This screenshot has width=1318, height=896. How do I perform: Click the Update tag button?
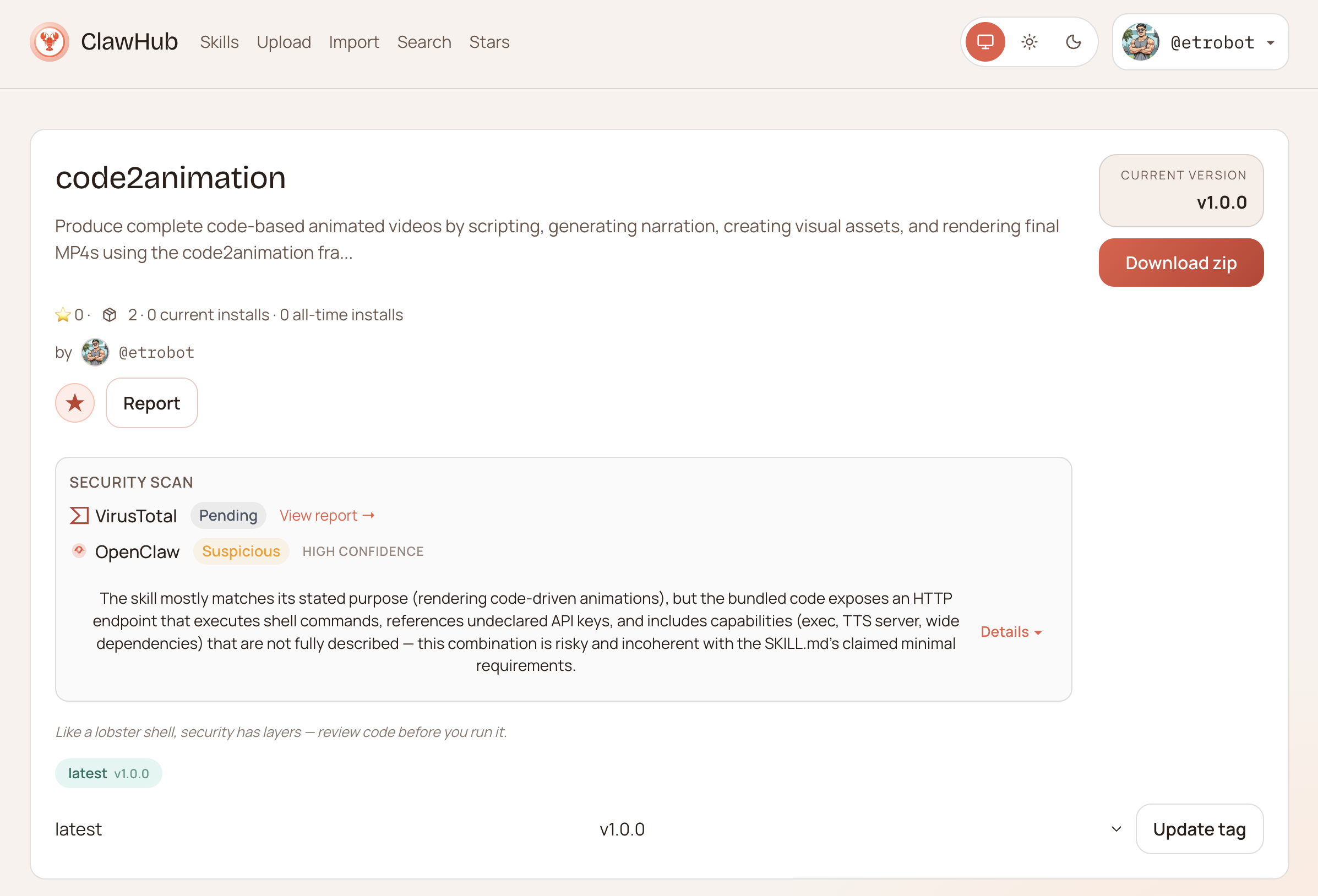pyautogui.click(x=1199, y=829)
